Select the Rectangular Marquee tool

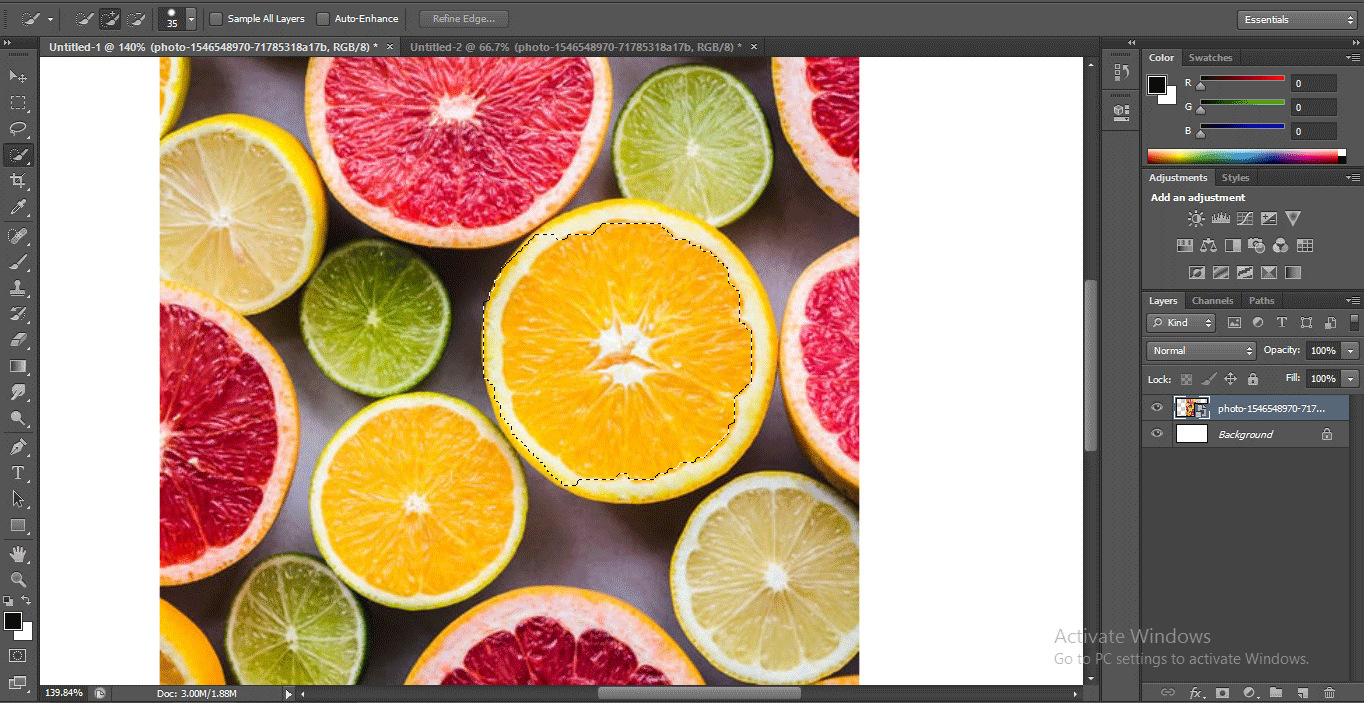(x=18, y=102)
